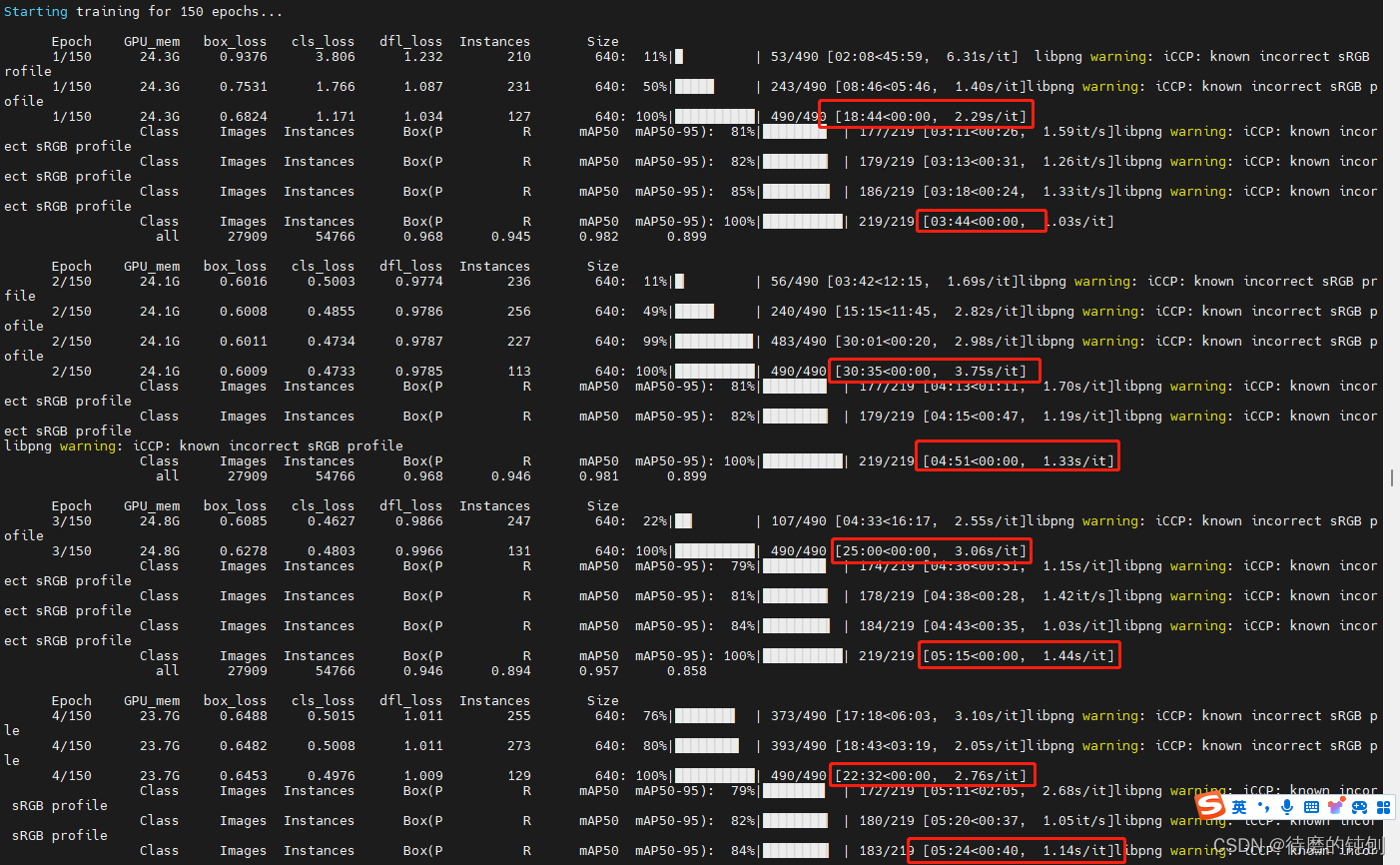1400x865 pixels.
Task: Open the IME toolbox grid icon
Action: (1383, 807)
